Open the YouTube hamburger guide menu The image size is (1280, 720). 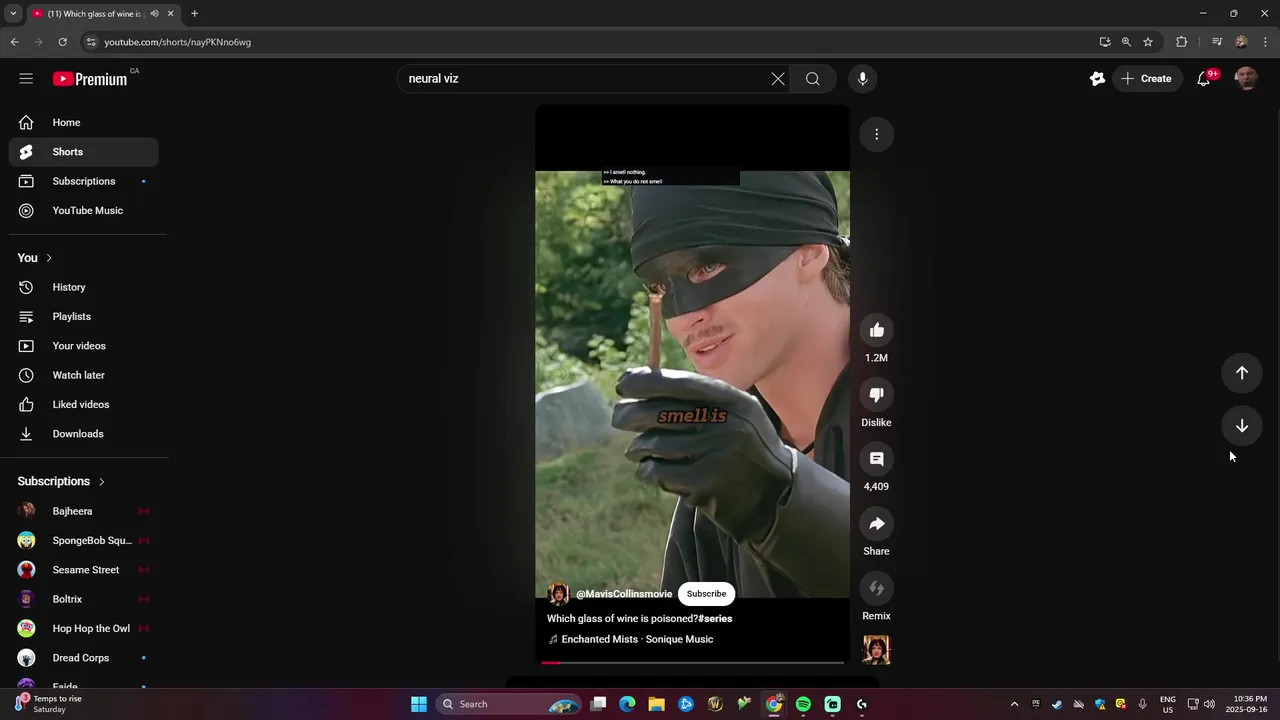(x=26, y=78)
